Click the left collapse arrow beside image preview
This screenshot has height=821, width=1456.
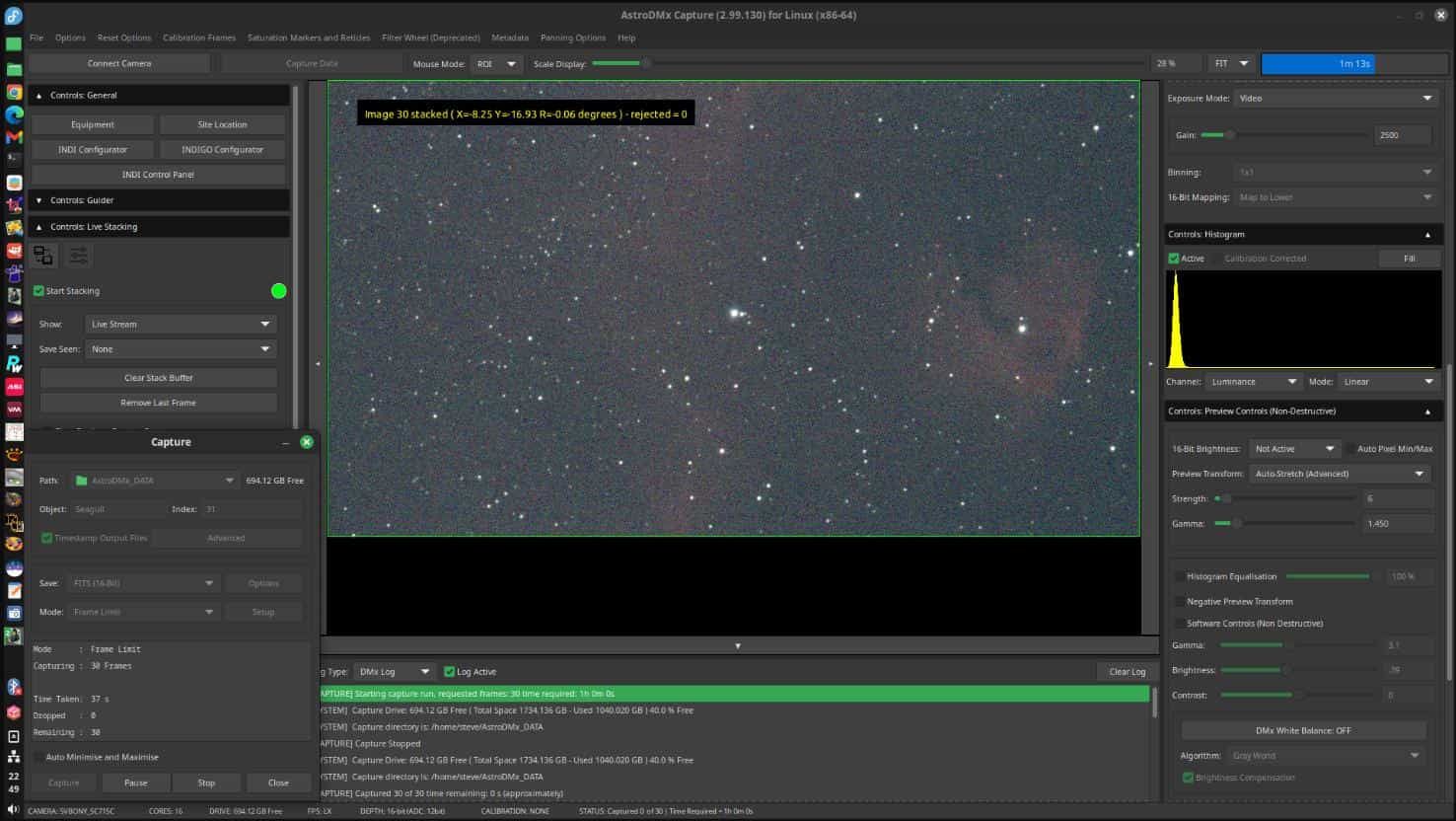(x=318, y=364)
